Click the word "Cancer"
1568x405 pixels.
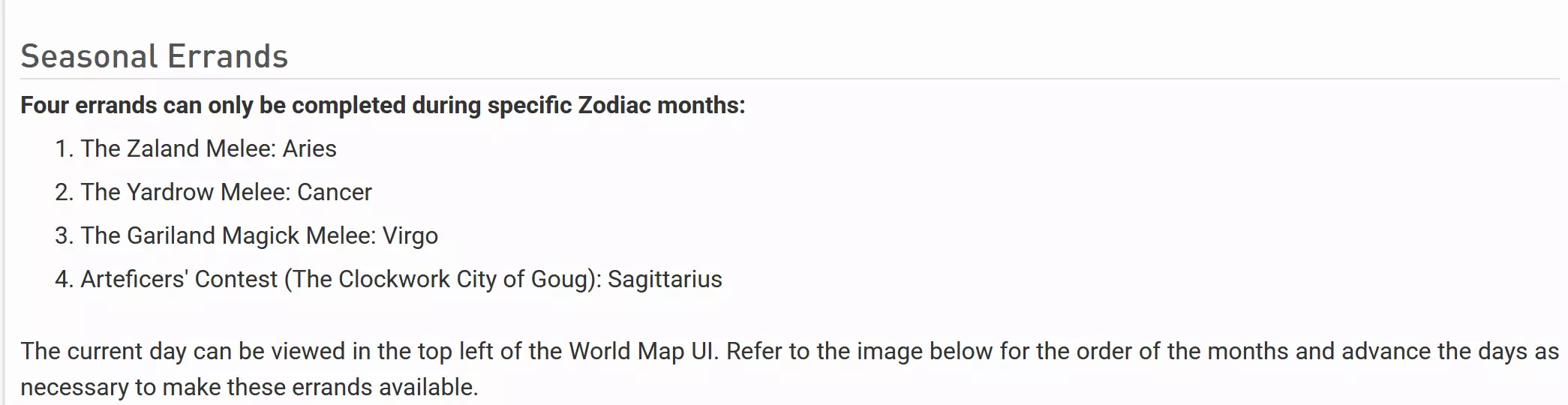pyautogui.click(x=334, y=192)
